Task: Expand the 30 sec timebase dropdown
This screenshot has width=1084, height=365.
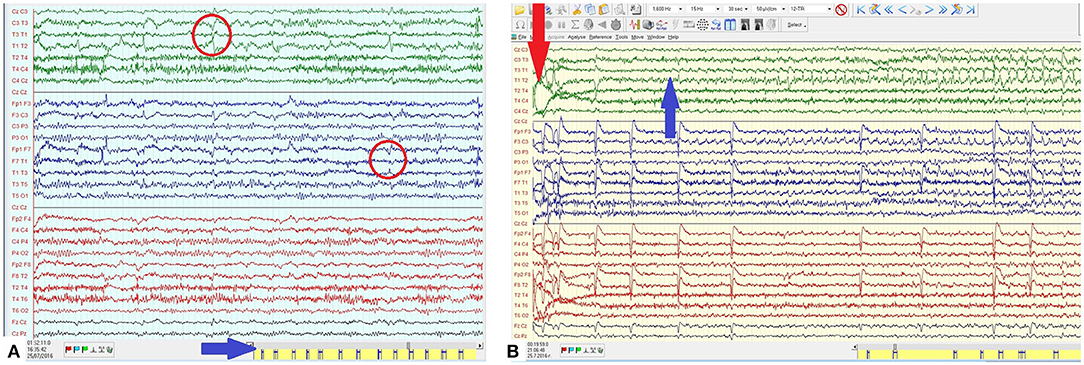Action: pyautogui.click(x=737, y=9)
